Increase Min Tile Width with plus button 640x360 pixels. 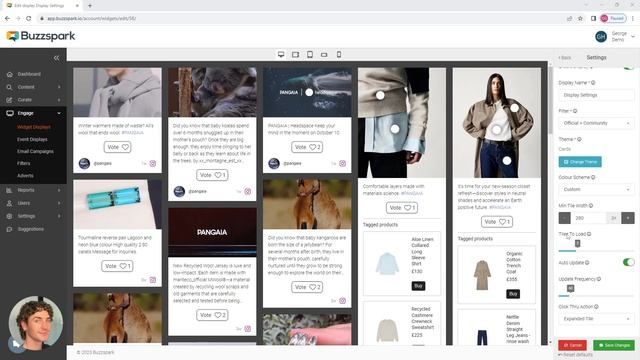(x=628, y=218)
